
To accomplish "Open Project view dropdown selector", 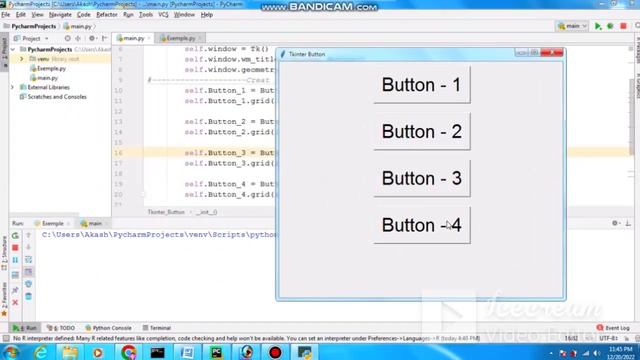I will [x=31, y=38].
